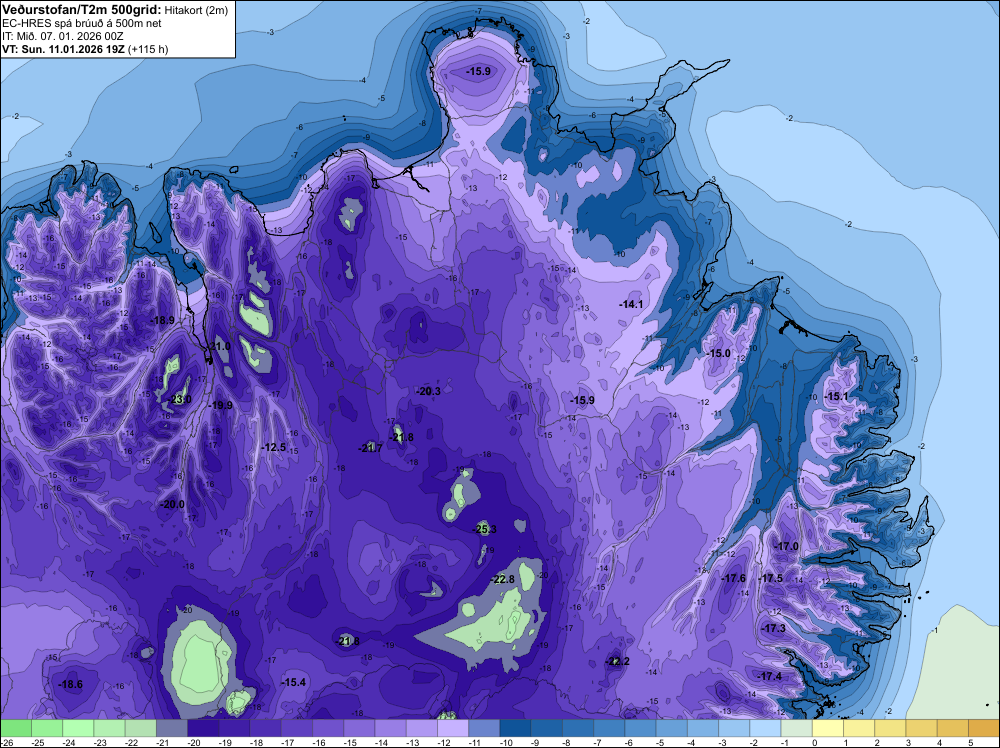Click the -21.0 temperature reading
Viewport: 1000px width, 748px height.
(x=219, y=346)
